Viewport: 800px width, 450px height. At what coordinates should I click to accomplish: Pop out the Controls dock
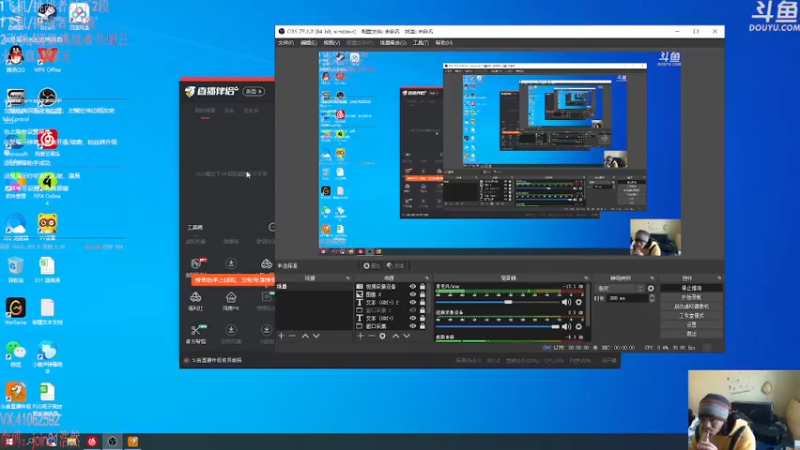(x=719, y=278)
